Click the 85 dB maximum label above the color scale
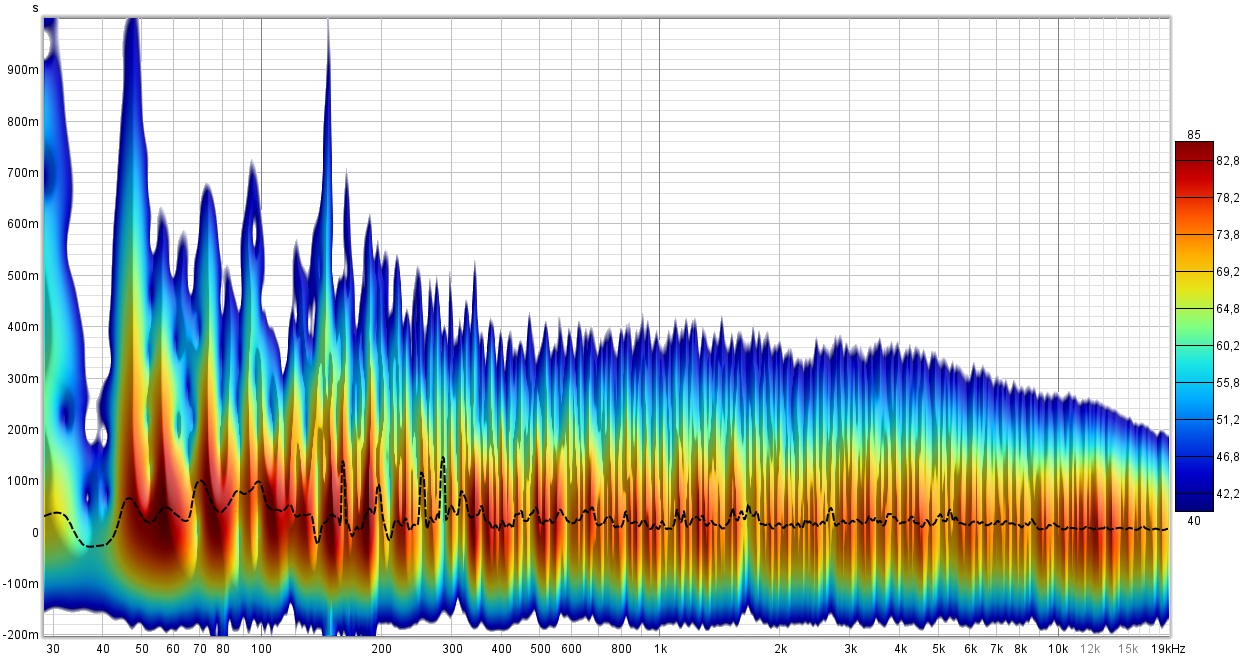 pyautogui.click(x=1193, y=135)
